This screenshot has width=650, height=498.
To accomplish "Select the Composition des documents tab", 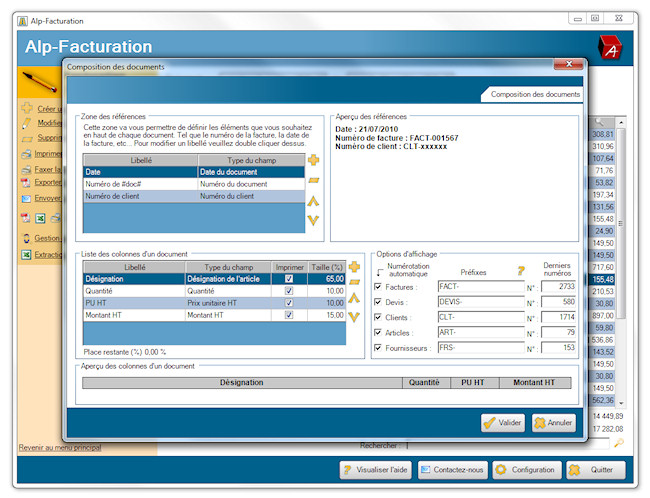I will (535, 94).
